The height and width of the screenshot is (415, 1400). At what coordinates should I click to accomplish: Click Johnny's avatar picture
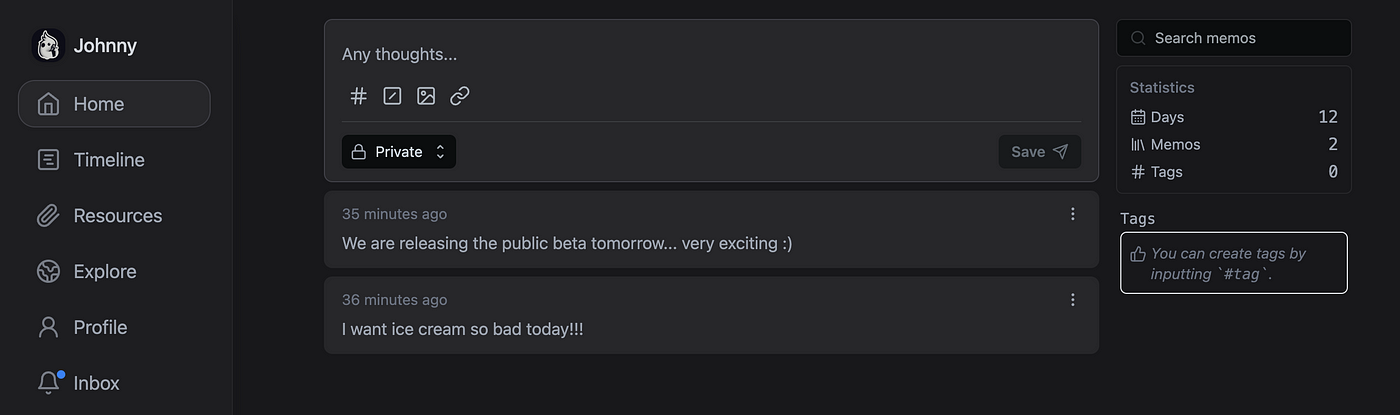click(48, 45)
